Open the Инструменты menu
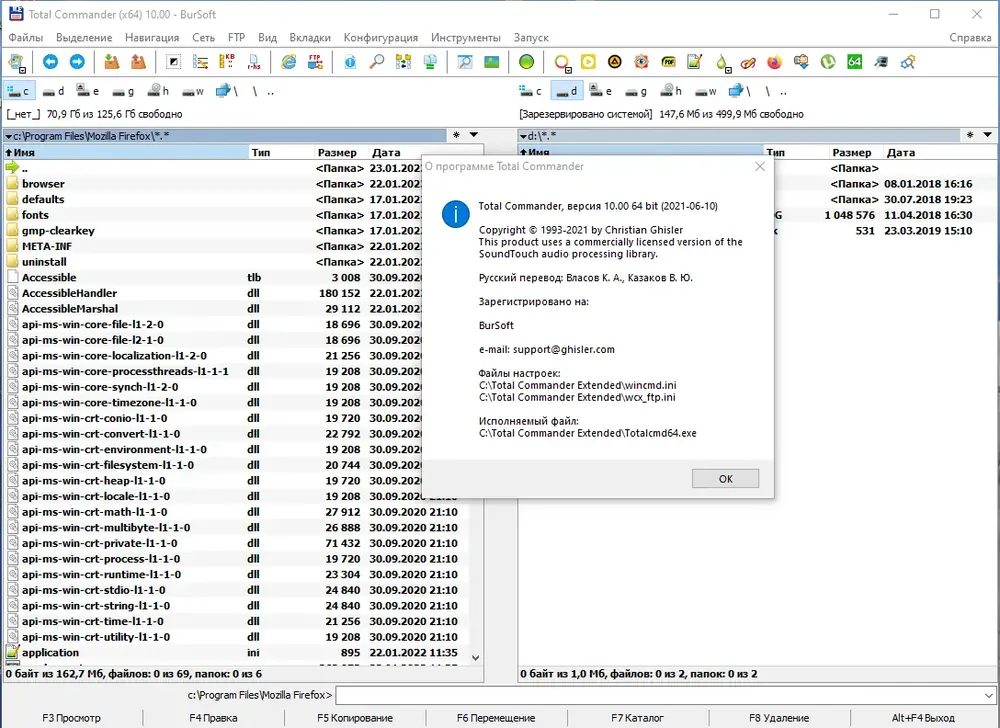Viewport: 1000px width, 728px height. [x=466, y=38]
